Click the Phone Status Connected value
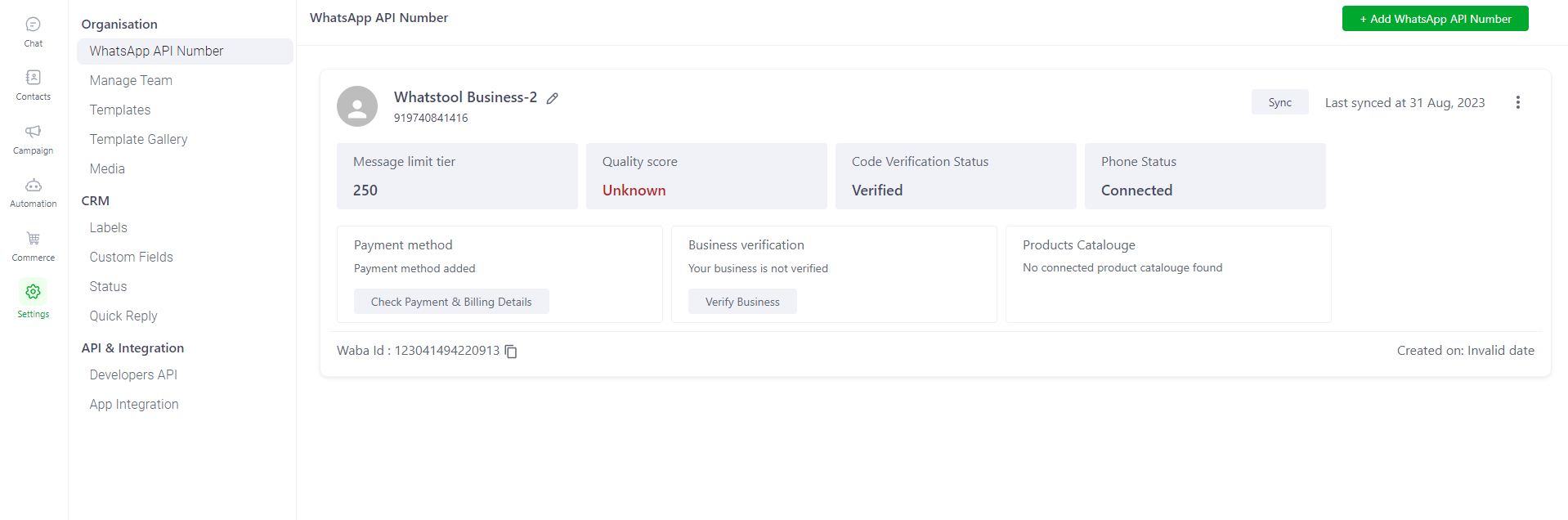Viewport: 1568px width, 520px height. [1136, 191]
